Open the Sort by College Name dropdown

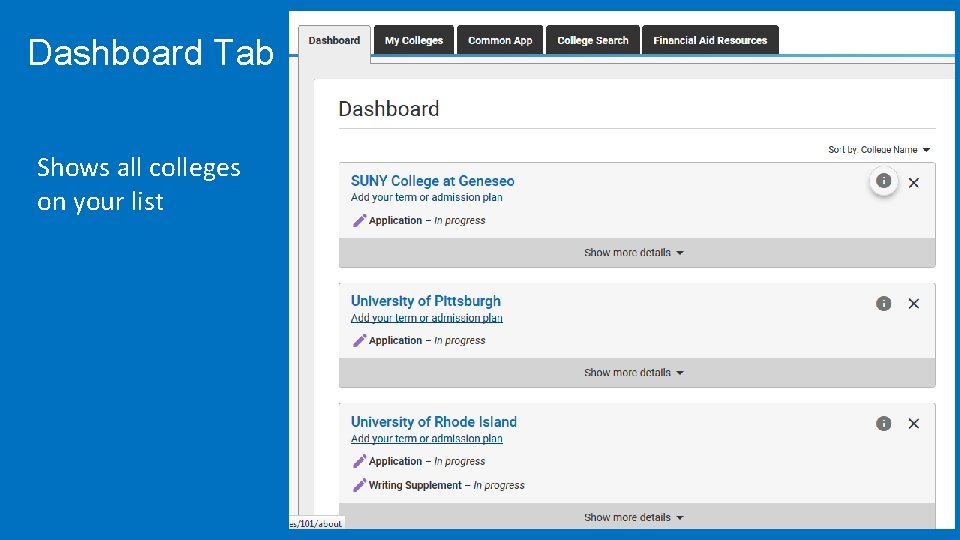[879, 150]
